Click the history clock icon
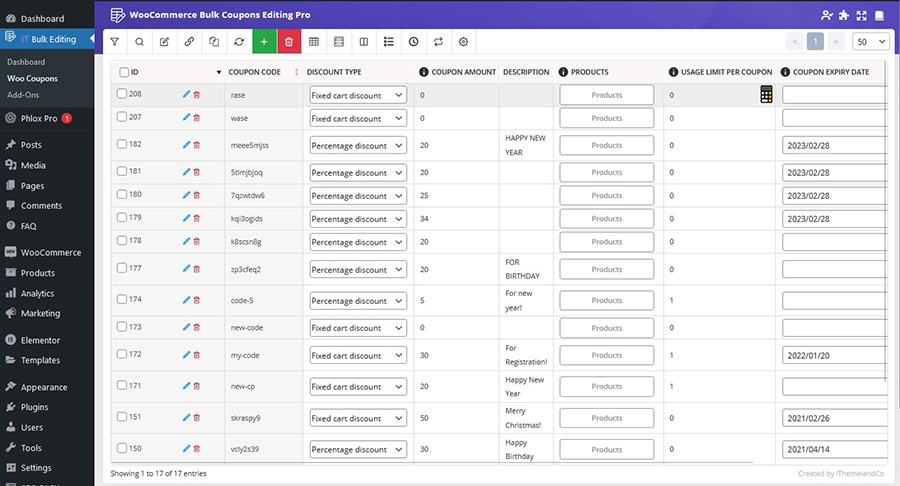 pos(413,41)
